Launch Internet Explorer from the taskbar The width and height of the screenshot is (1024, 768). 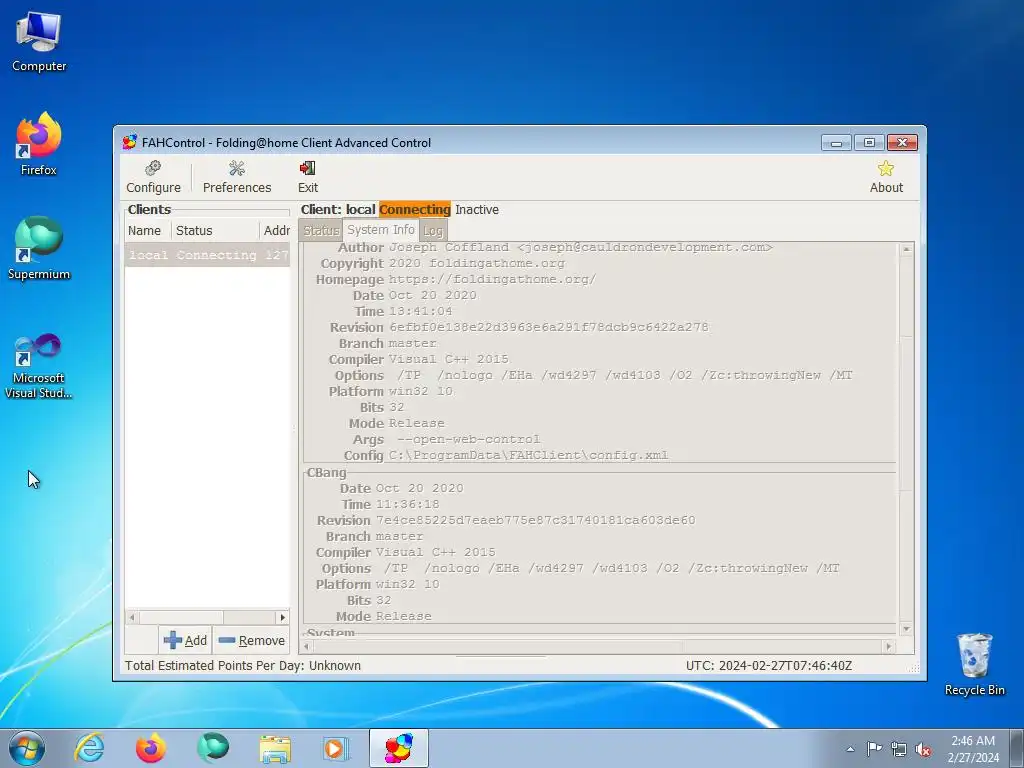(x=89, y=748)
